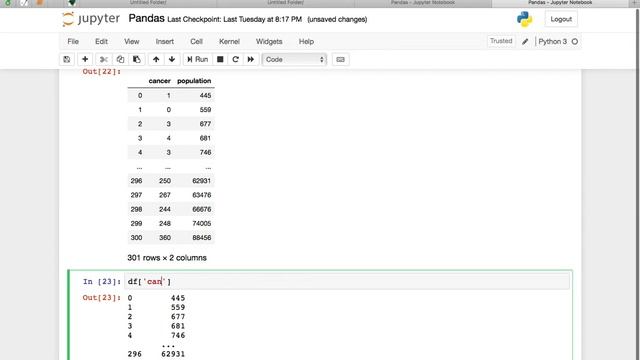Click value 62931 in Out[23] output

click(x=173, y=354)
